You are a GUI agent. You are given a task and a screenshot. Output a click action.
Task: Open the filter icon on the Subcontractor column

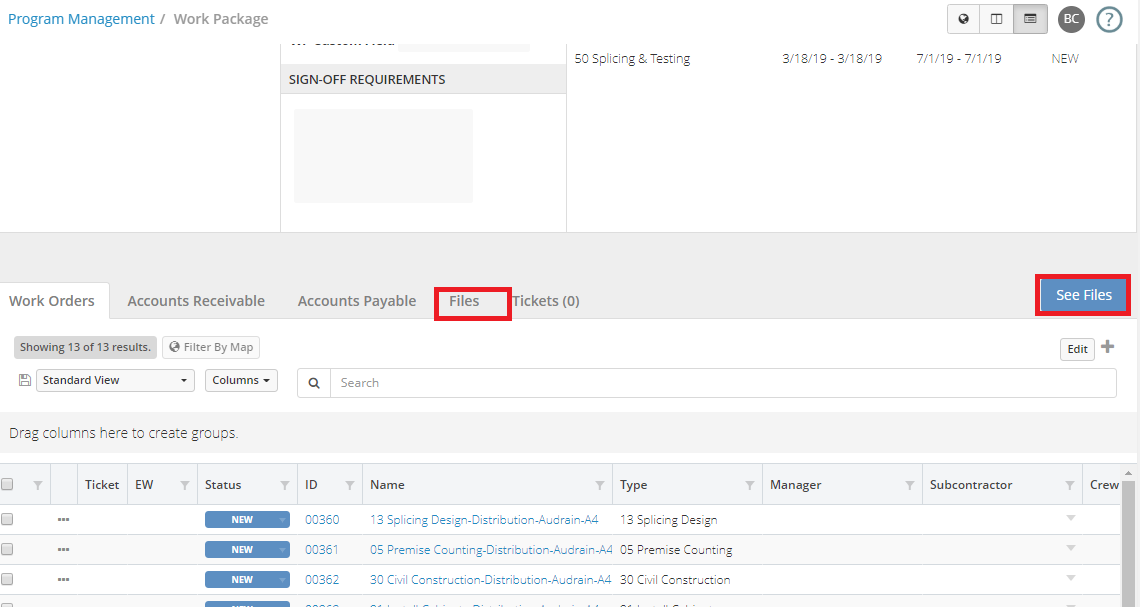1069,485
